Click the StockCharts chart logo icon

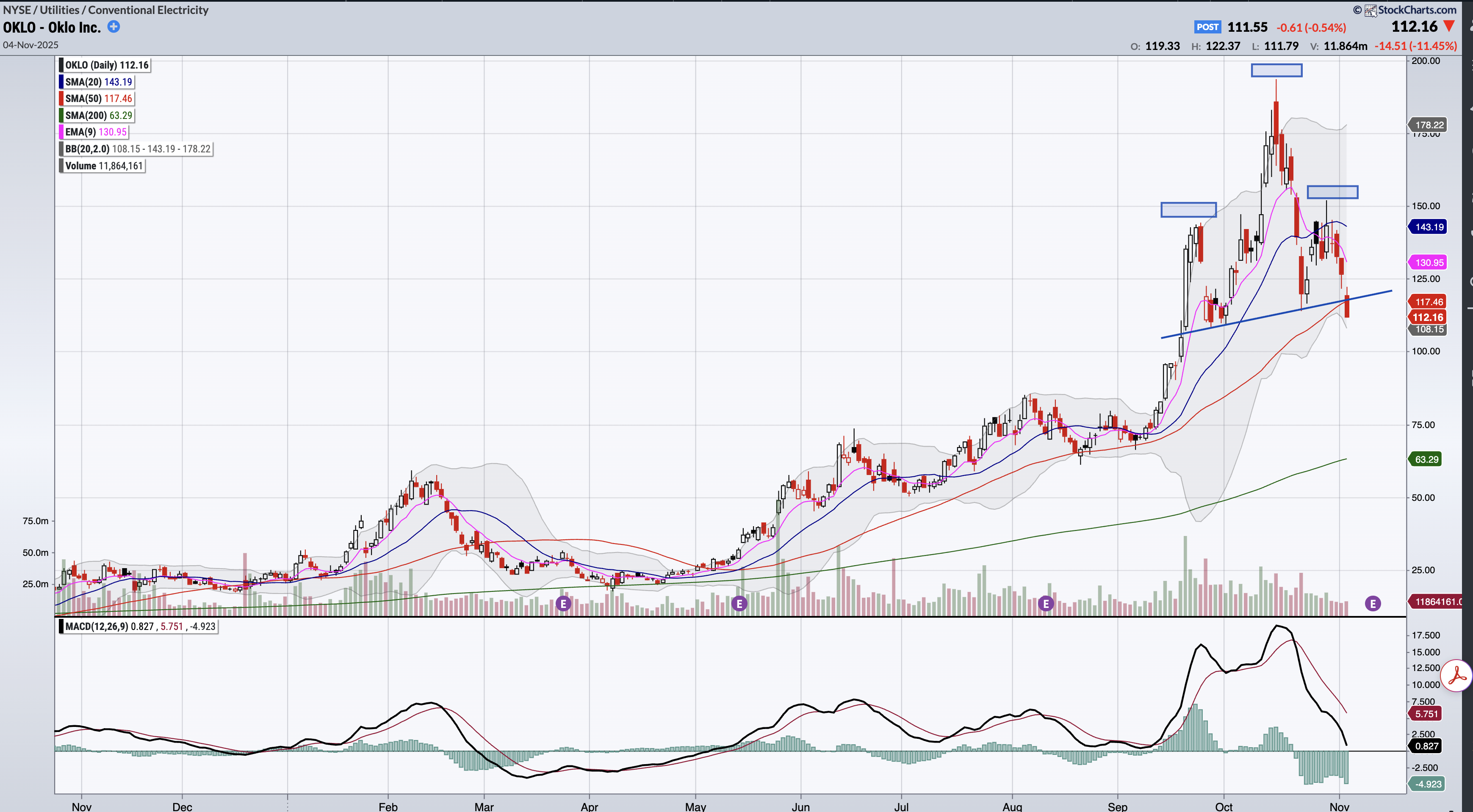(x=1370, y=10)
